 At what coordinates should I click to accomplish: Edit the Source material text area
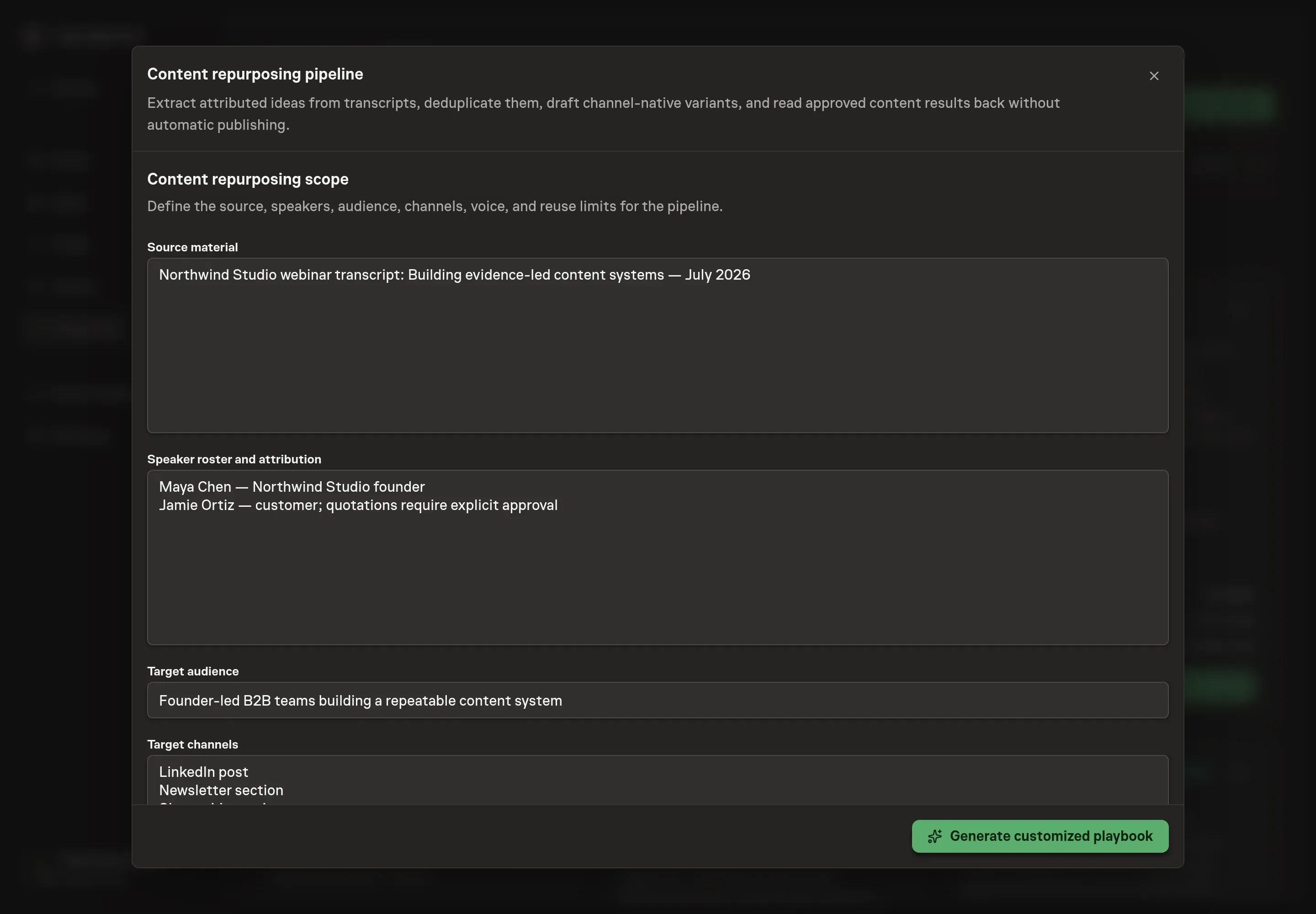pyautogui.click(x=658, y=345)
